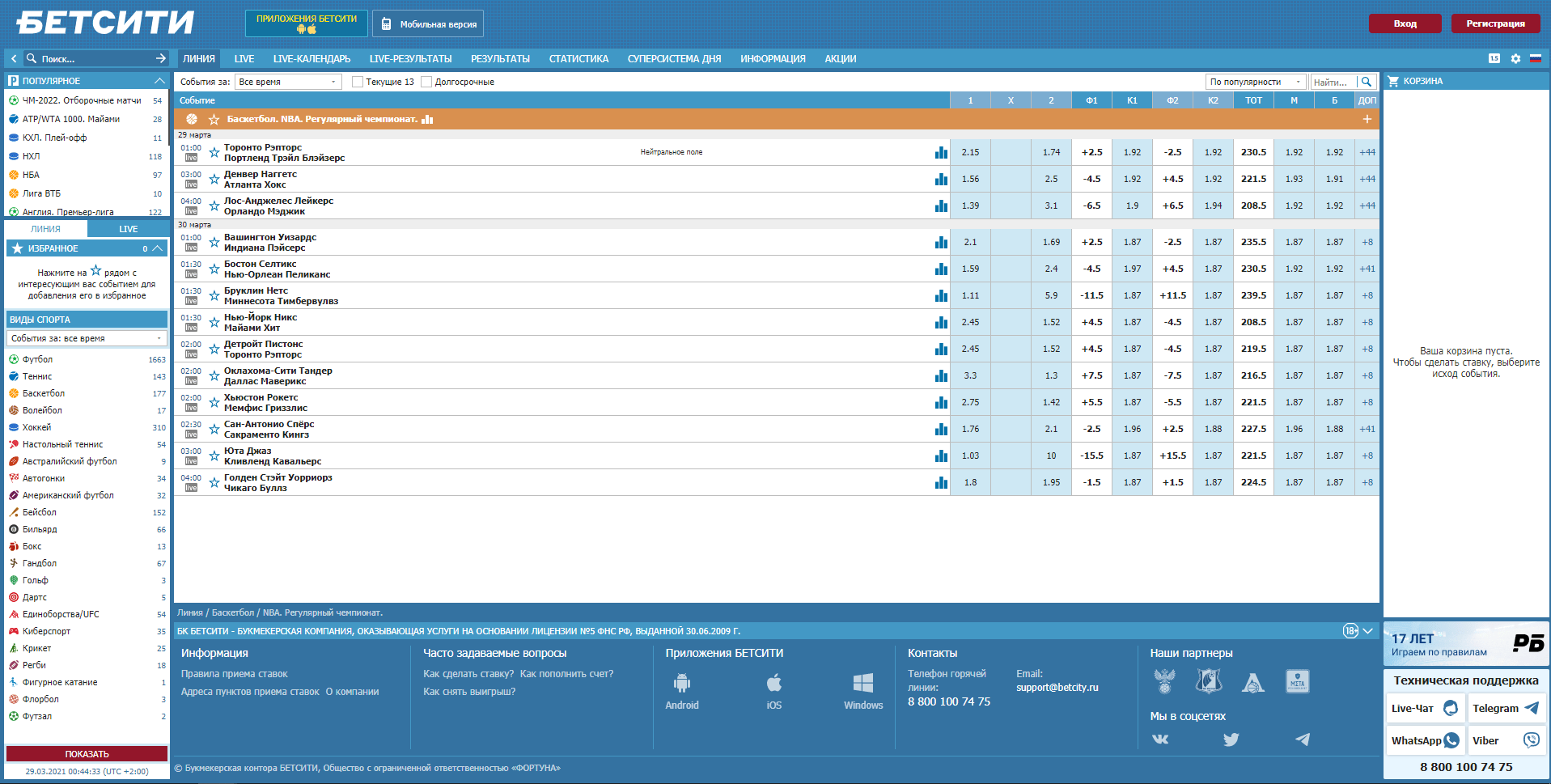Click 18+ age restriction icon
This screenshot has height=784, width=1551.
[1350, 630]
